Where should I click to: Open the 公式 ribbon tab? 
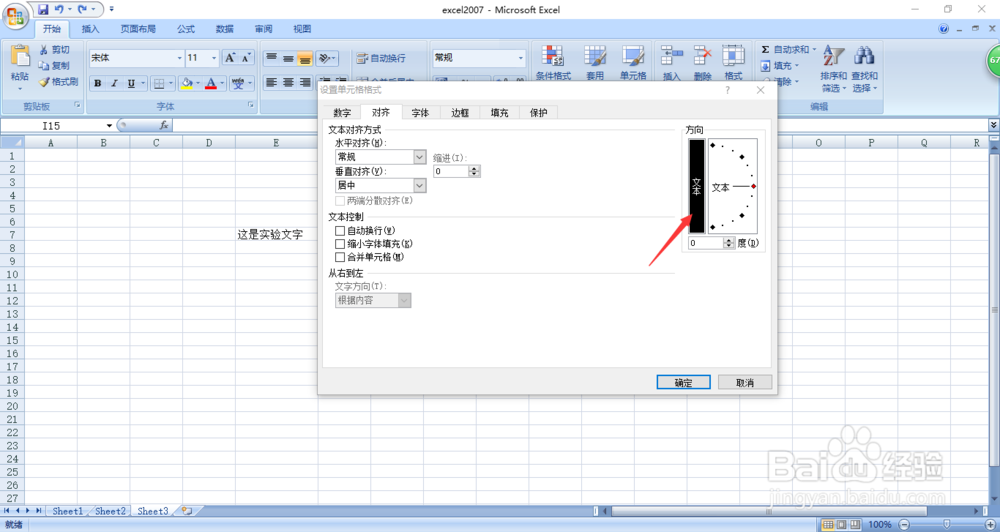186,29
